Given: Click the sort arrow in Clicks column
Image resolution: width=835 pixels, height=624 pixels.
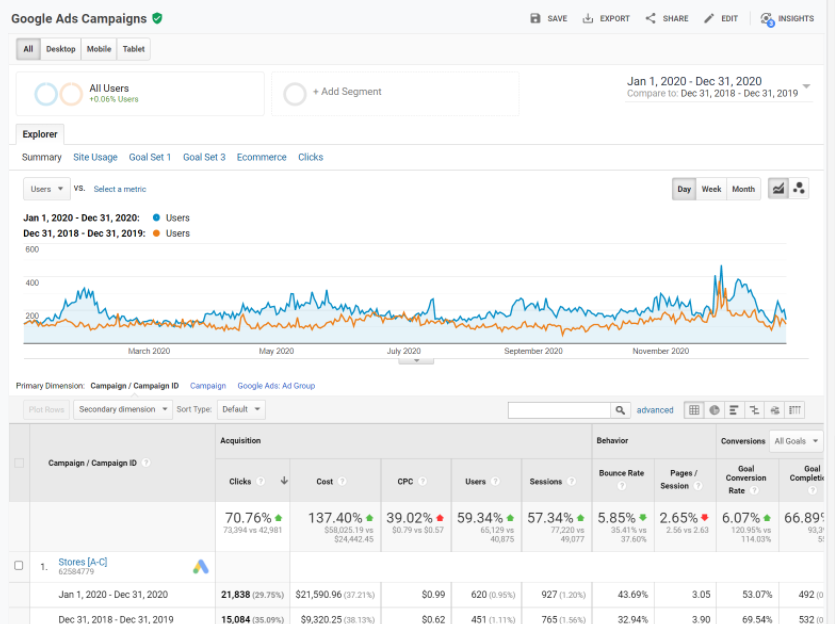Looking at the screenshot, I should coord(284,481).
